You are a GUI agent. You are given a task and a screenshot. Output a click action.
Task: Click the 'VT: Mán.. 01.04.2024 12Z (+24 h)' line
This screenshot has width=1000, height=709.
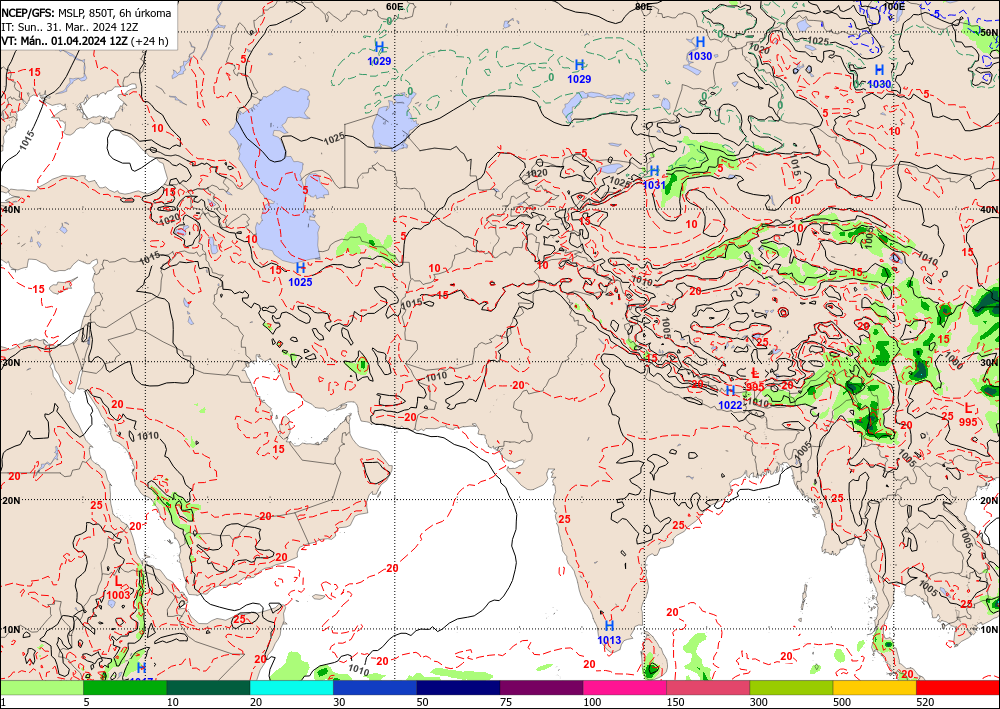coord(85,41)
